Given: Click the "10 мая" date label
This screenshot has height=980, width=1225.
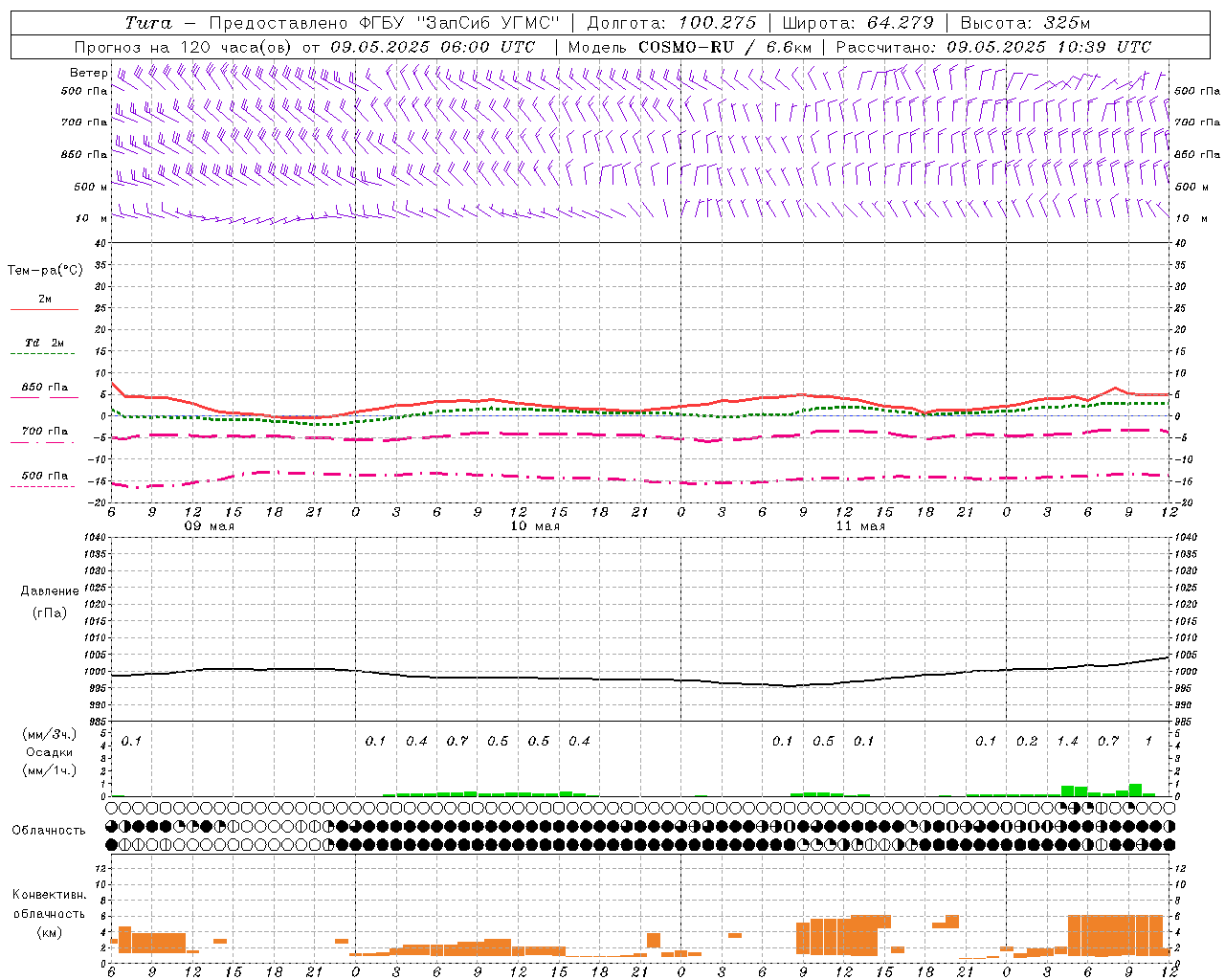Looking at the screenshot, I should tap(534, 526).
